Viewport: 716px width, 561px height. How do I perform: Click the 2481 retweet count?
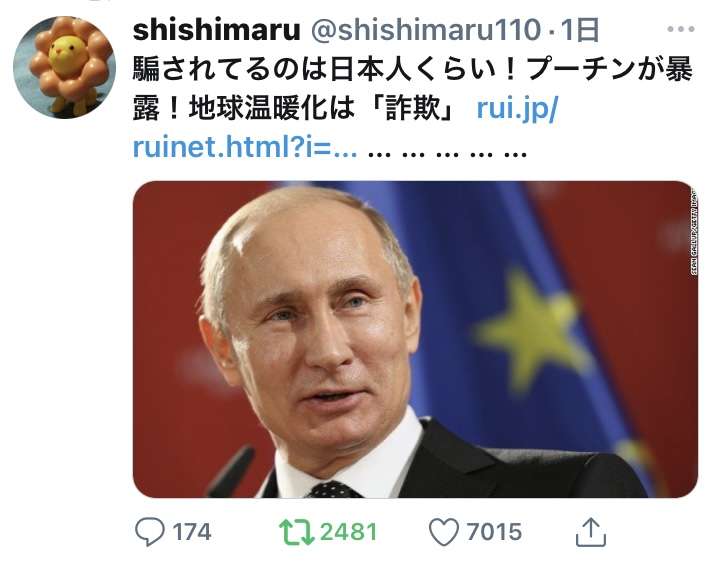(348, 532)
